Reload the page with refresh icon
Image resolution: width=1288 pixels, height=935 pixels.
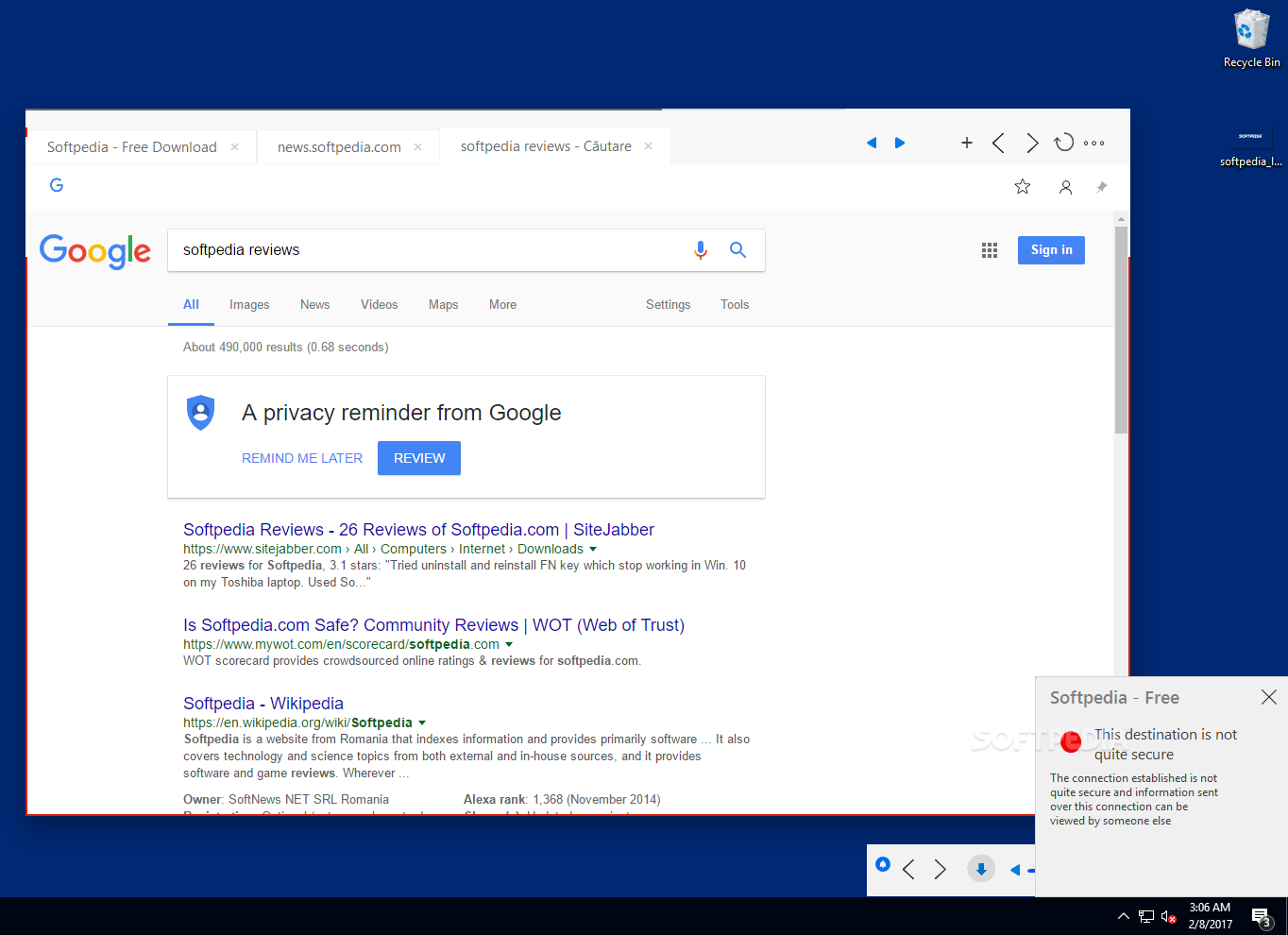point(1064,142)
